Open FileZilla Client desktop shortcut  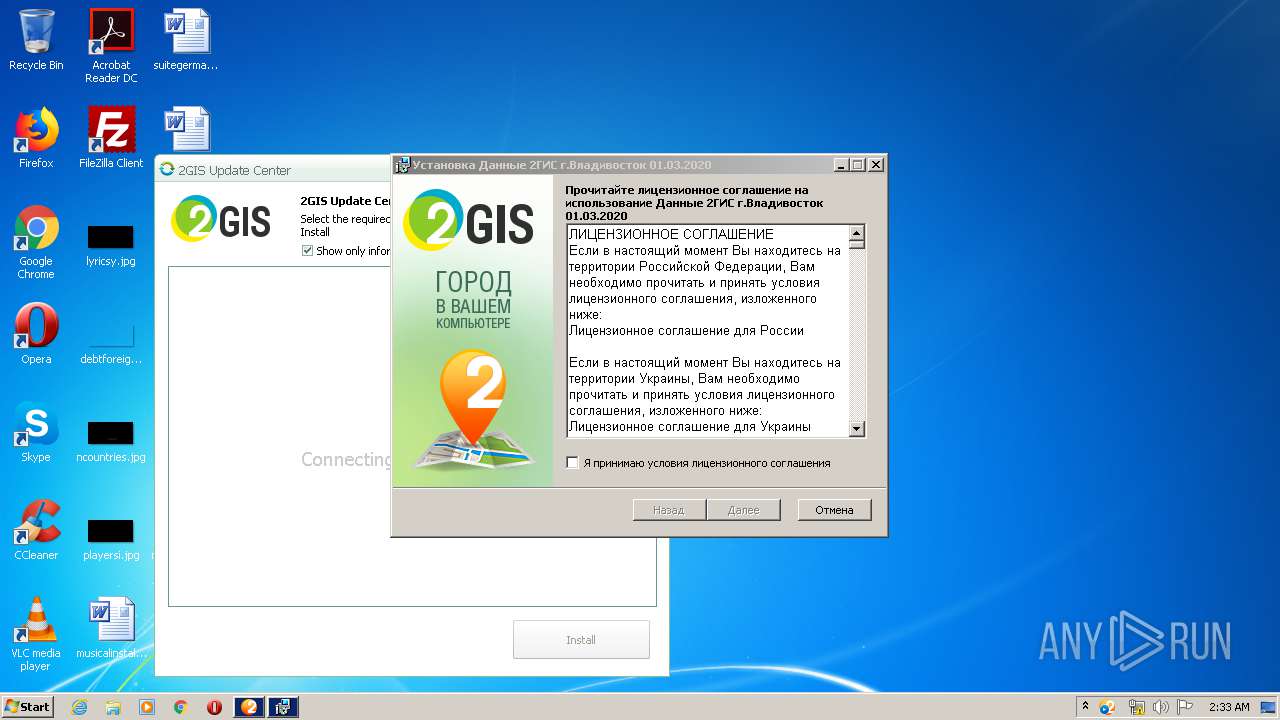[111, 138]
